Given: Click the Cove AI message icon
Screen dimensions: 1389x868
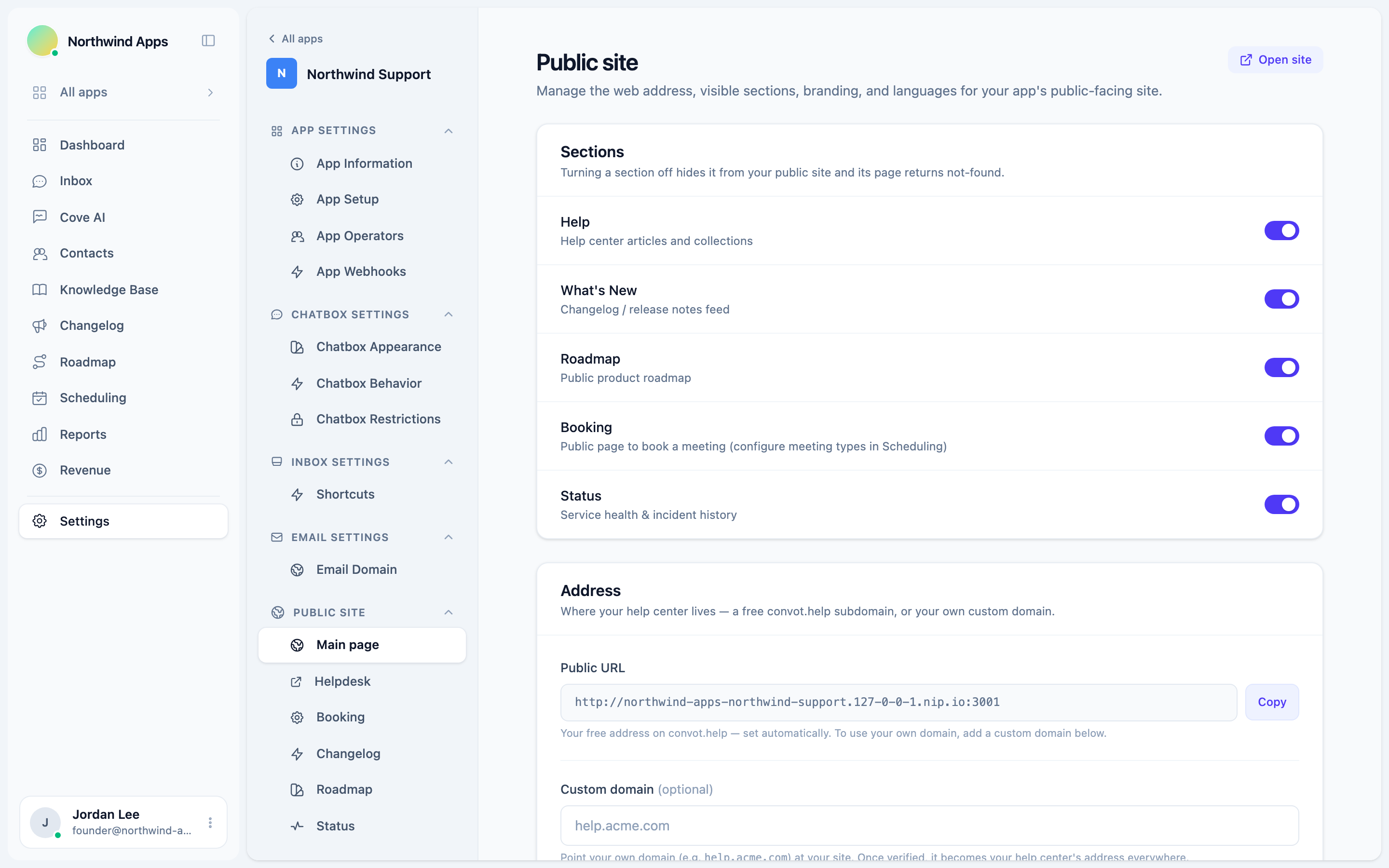Looking at the screenshot, I should tap(40, 217).
